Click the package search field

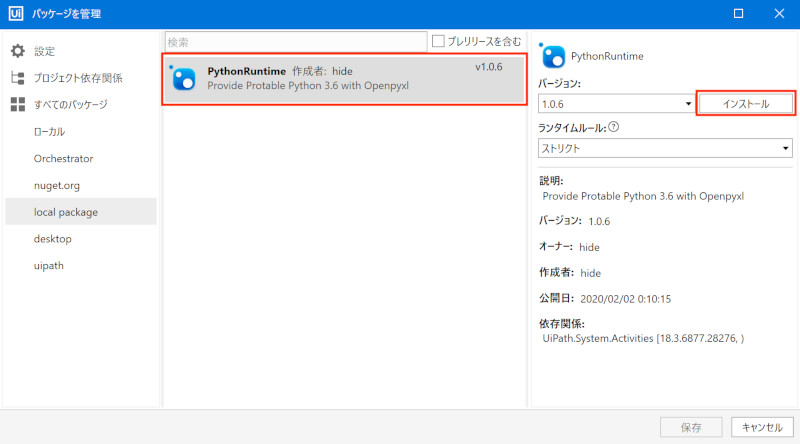coord(296,42)
